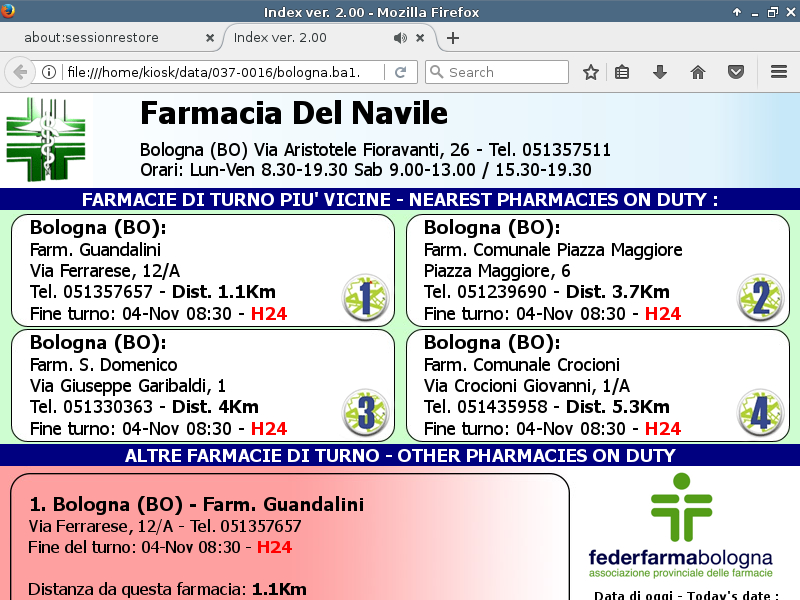Show the bookmarks list icon

click(622, 72)
